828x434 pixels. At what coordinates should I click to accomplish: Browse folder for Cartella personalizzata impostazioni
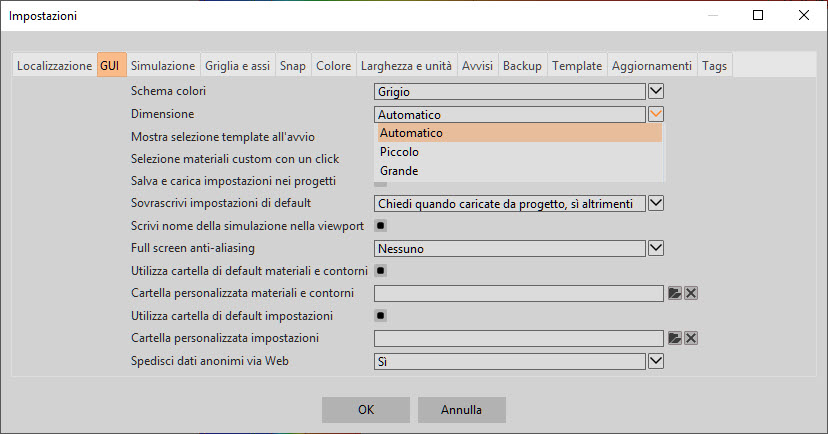pos(675,339)
